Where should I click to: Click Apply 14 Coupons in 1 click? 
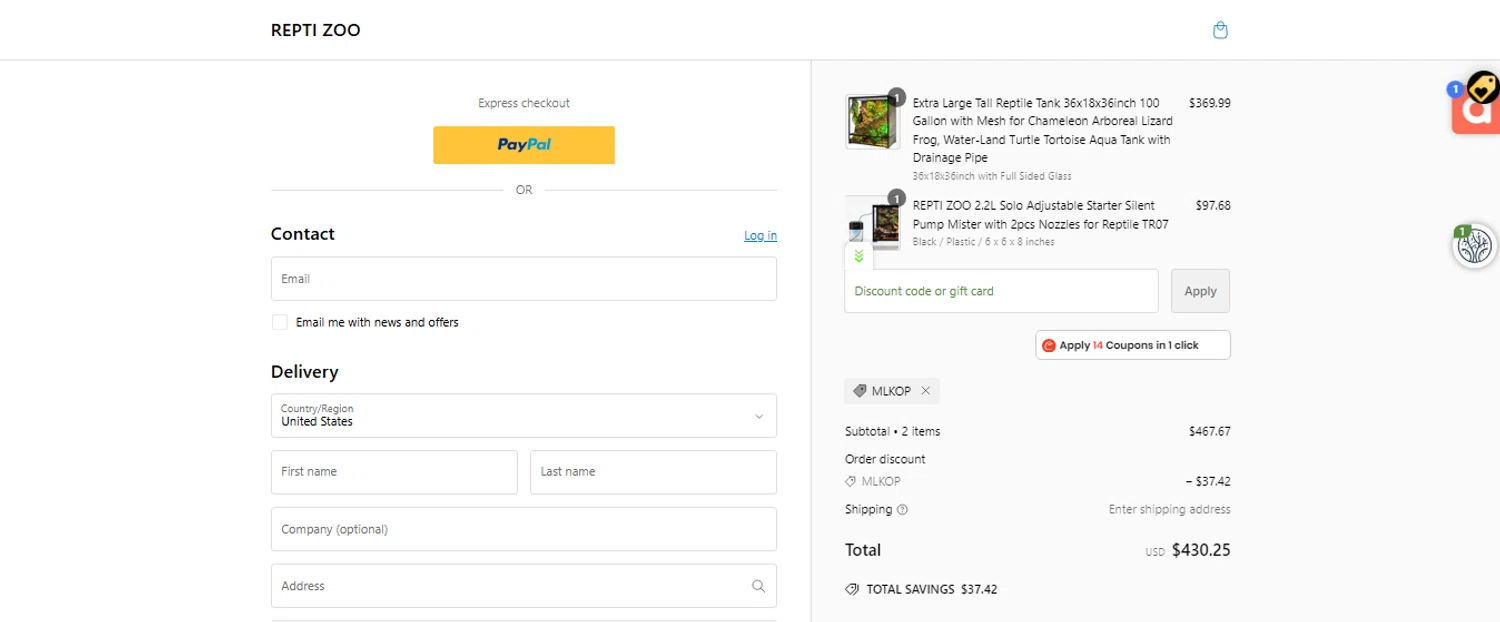point(1133,345)
